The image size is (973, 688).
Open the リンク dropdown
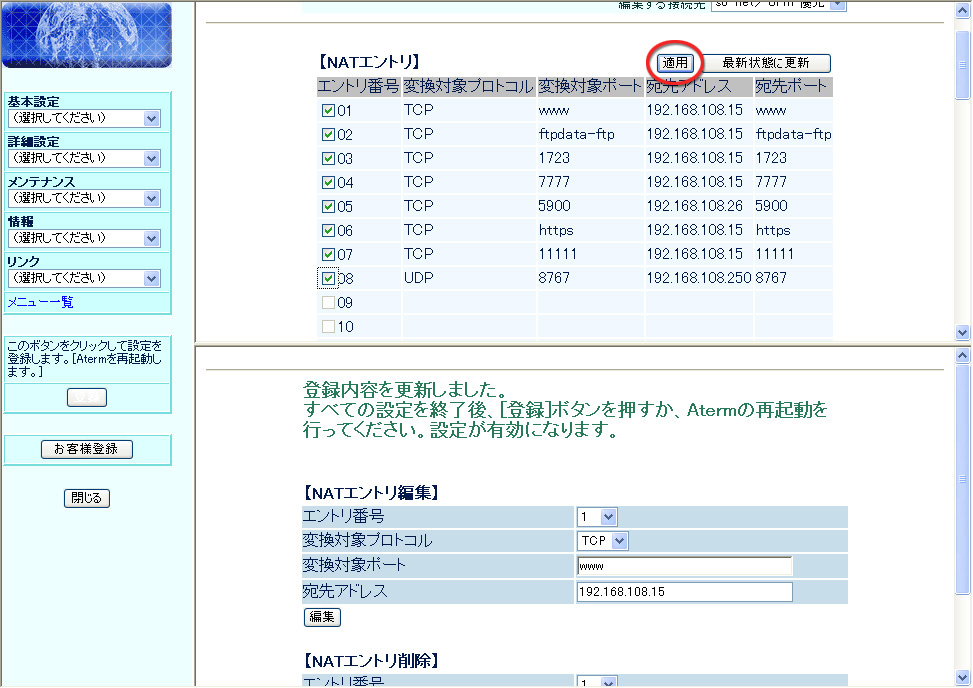(84, 278)
